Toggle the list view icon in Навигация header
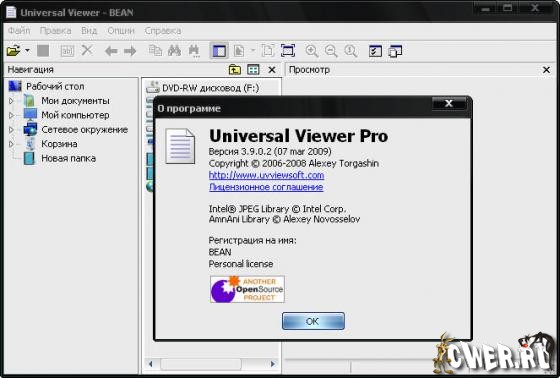Image resolution: width=560 pixels, height=378 pixels. click(x=253, y=70)
